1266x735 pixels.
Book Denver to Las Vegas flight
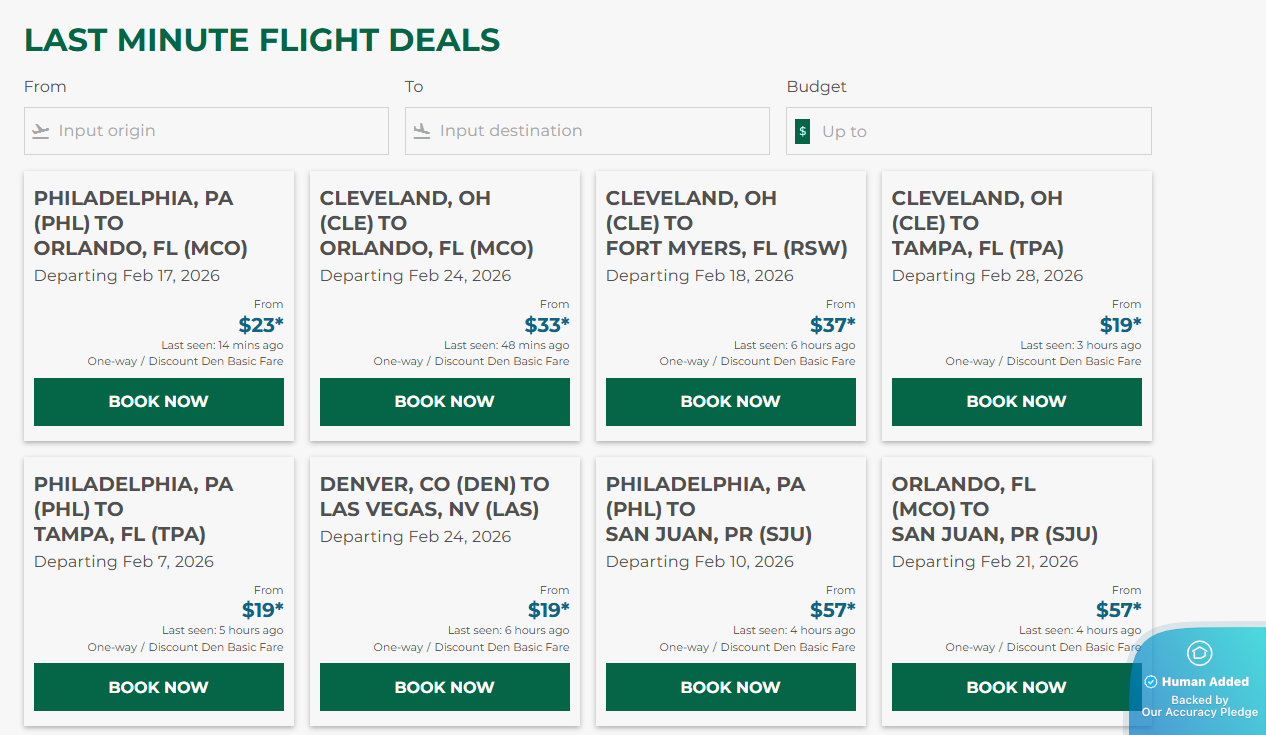click(445, 688)
